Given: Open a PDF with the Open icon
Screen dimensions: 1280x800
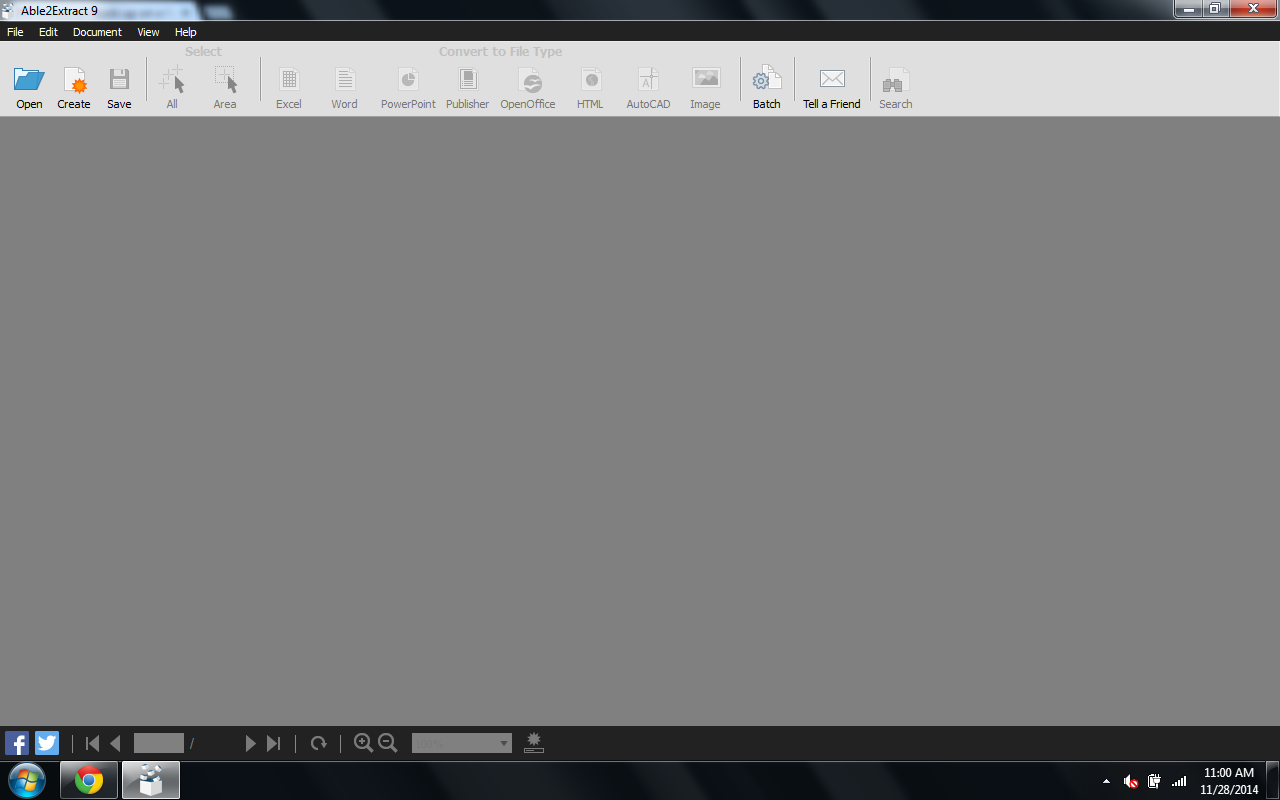Looking at the screenshot, I should pyautogui.click(x=29, y=80).
